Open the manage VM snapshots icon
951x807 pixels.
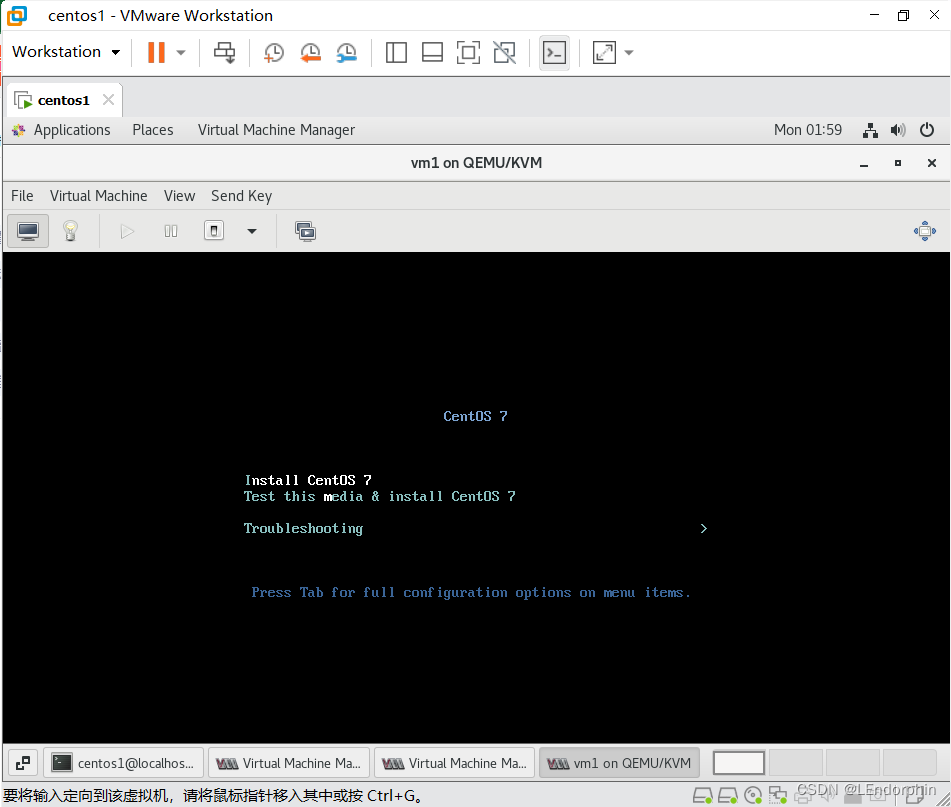click(x=305, y=231)
